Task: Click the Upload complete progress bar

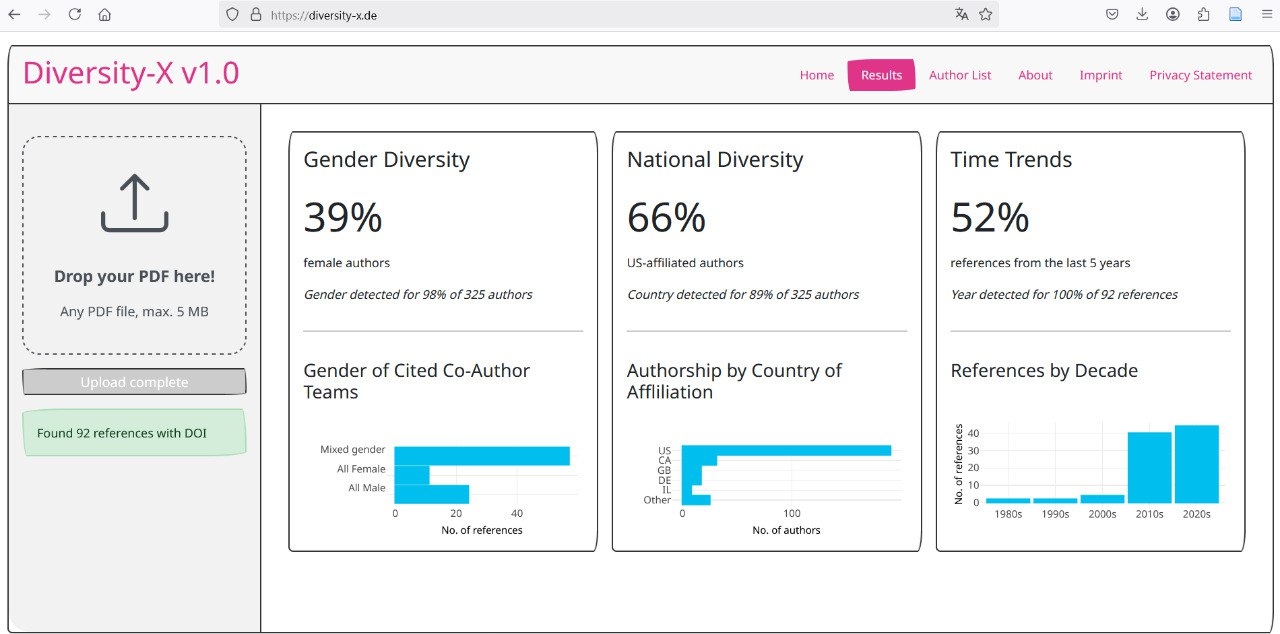Action: (134, 382)
